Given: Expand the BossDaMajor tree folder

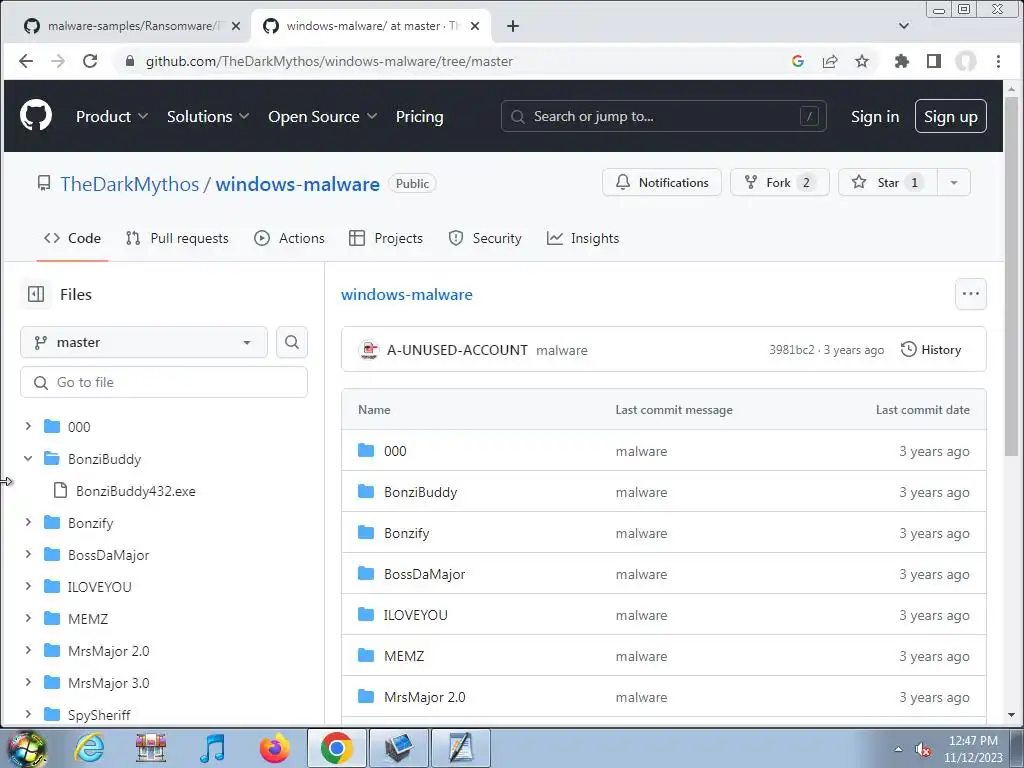Looking at the screenshot, I should tap(28, 554).
